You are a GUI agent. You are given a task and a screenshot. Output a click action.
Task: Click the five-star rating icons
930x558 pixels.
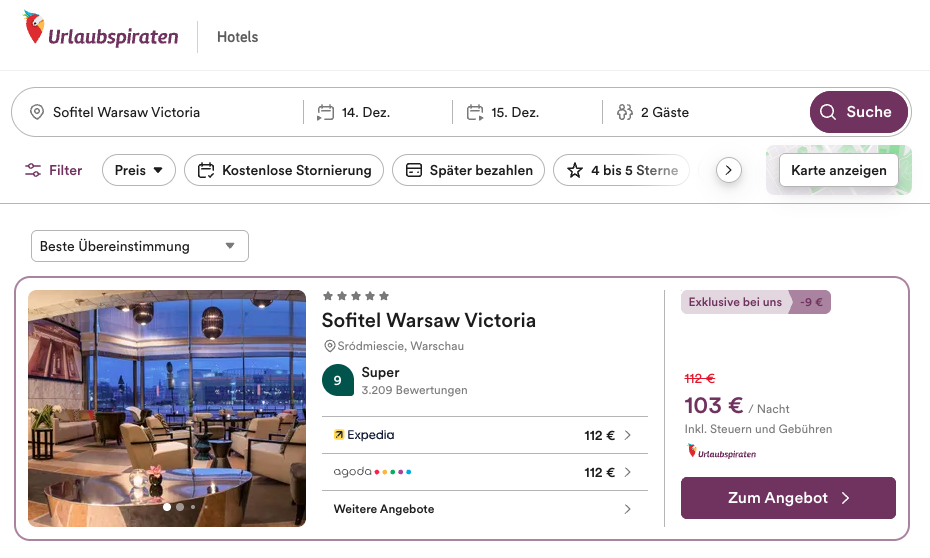(355, 296)
